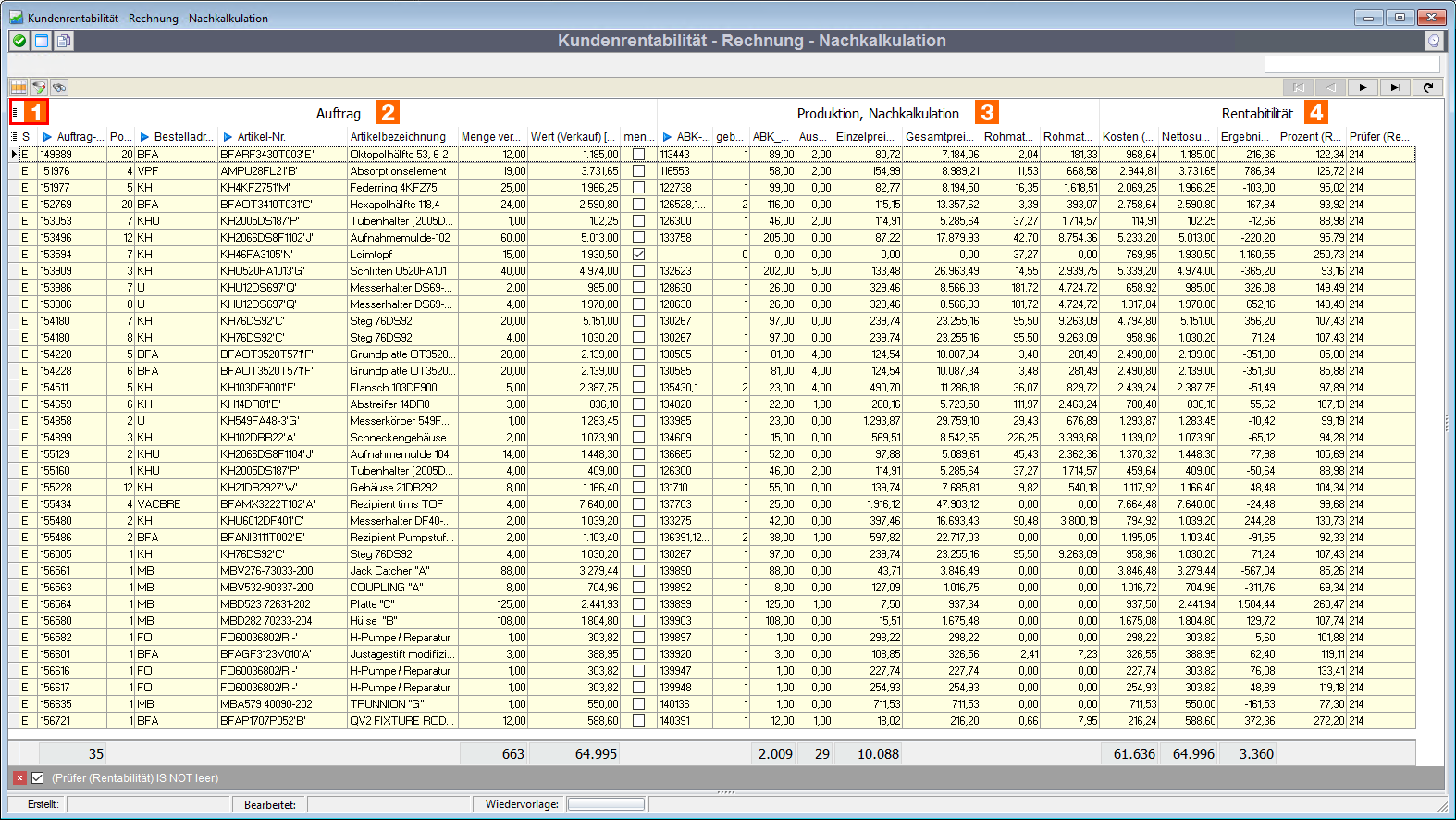This screenshot has width=1456, height=820.
Task: Click the copy documents icon
Action: [x=63, y=41]
